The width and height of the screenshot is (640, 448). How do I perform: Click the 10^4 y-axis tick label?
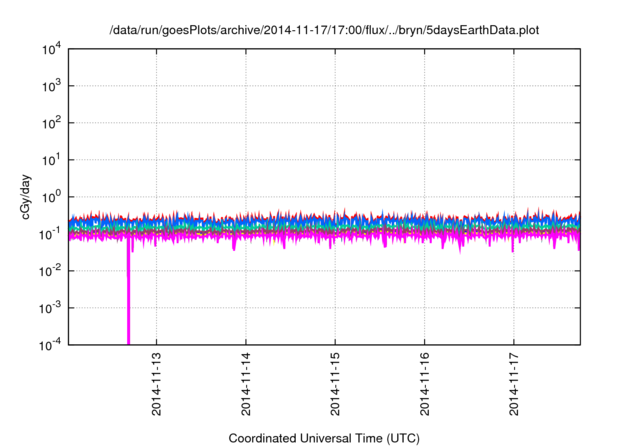tap(51, 49)
